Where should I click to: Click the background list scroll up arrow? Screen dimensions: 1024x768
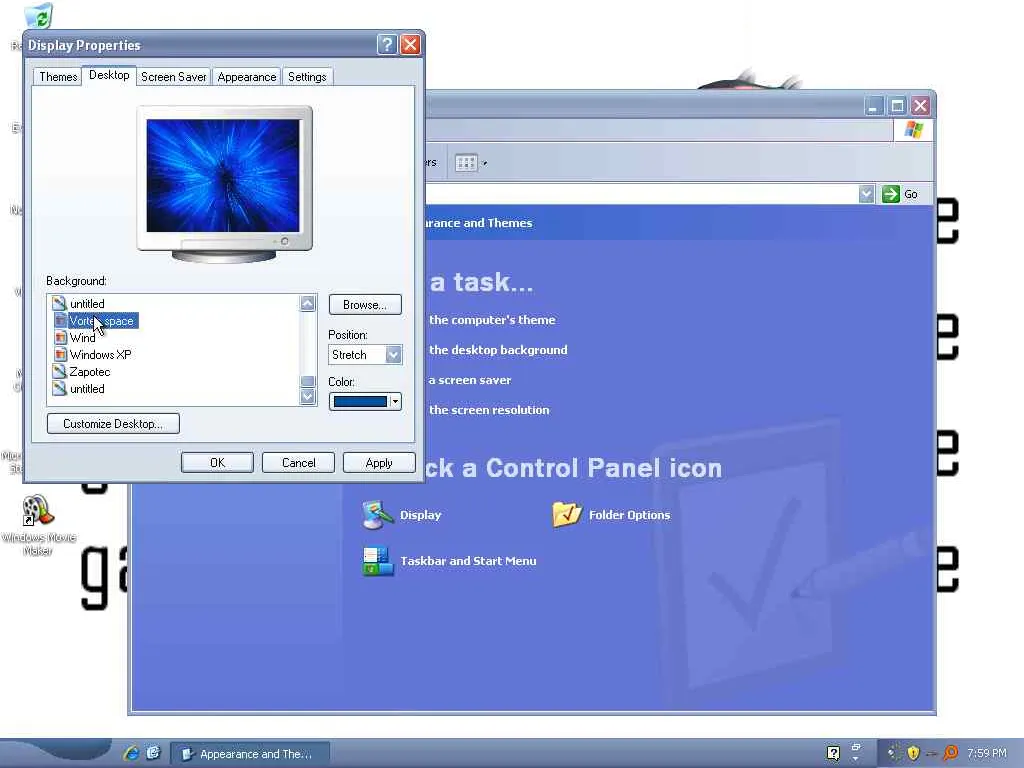pyautogui.click(x=308, y=303)
